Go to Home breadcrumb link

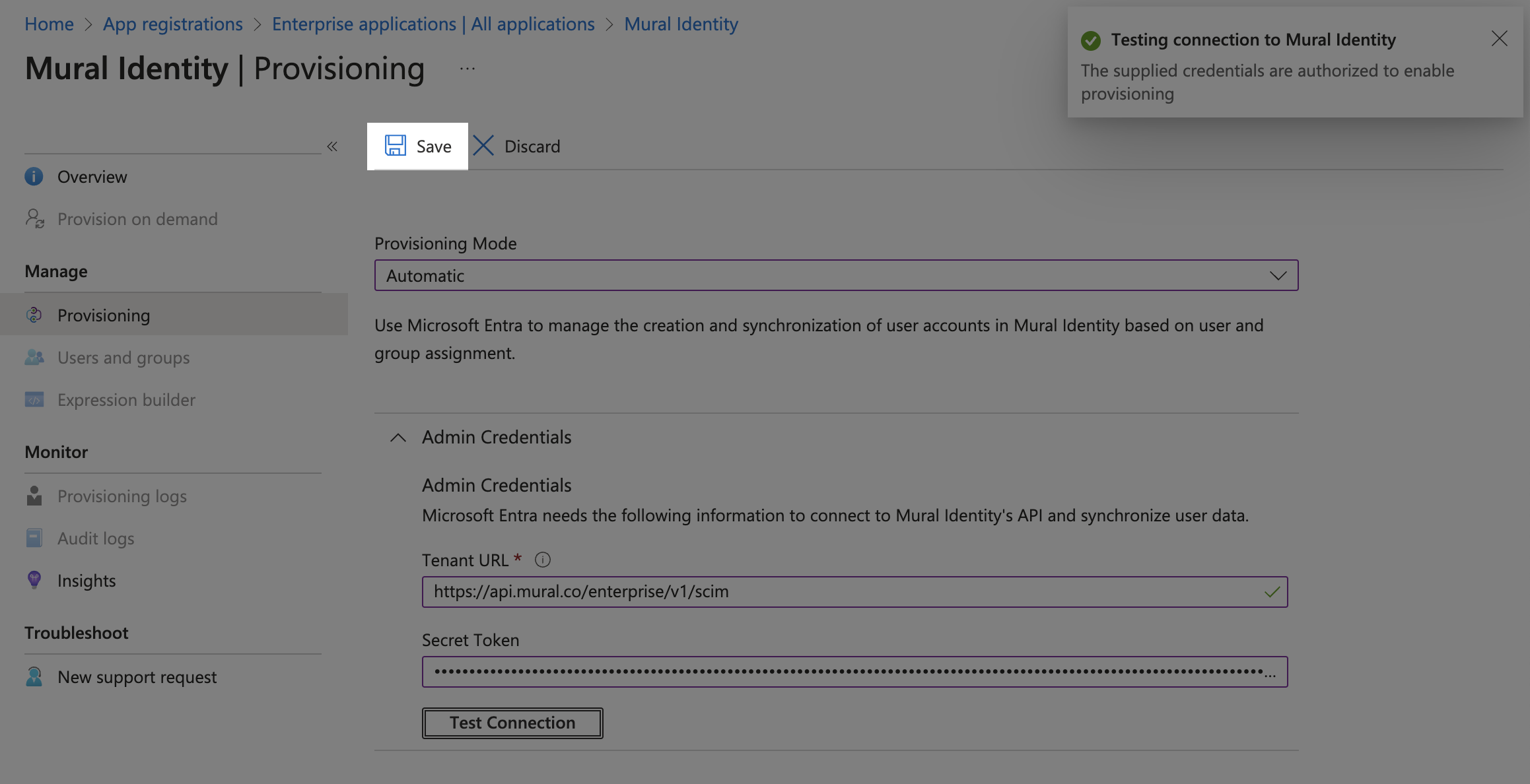tap(50, 24)
